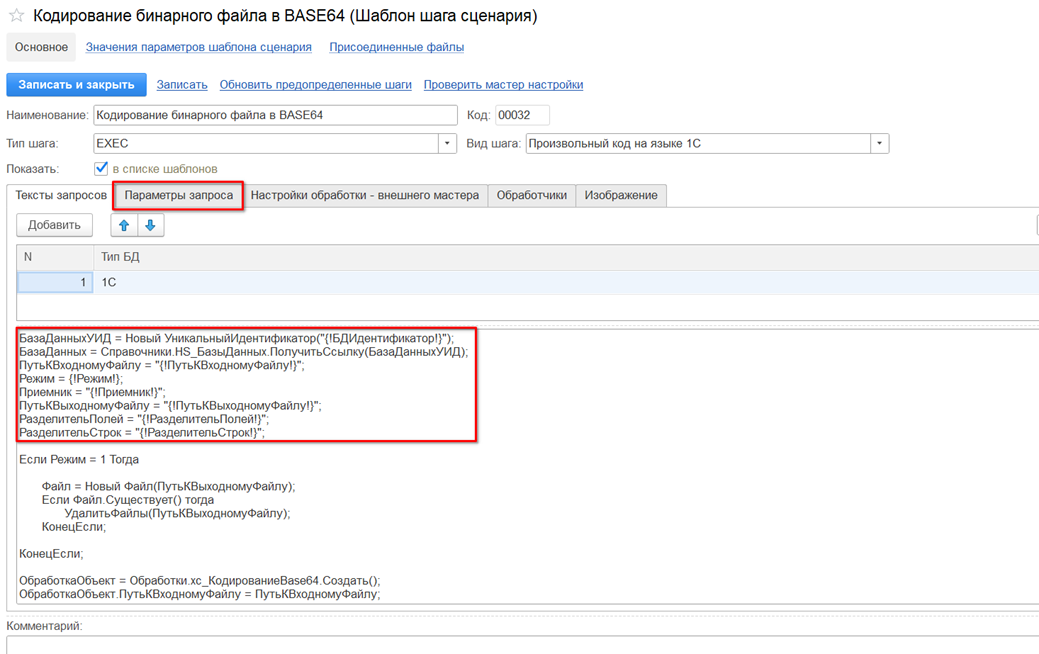Click 'Проверить мастер настройки' link

pyautogui.click(x=504, y=85)
